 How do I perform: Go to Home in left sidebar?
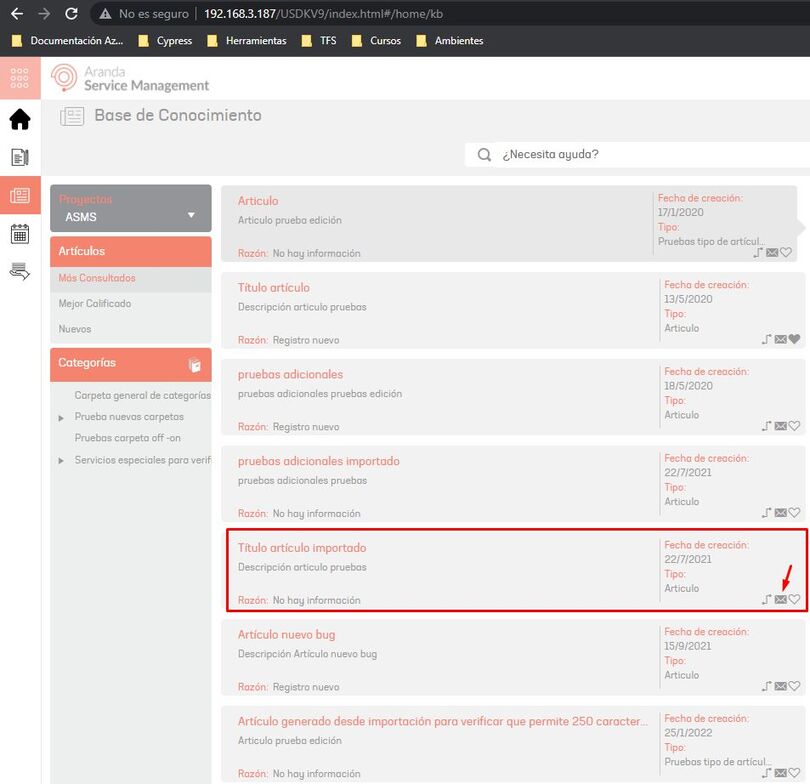pyautogui.click(x=20, y=119)
